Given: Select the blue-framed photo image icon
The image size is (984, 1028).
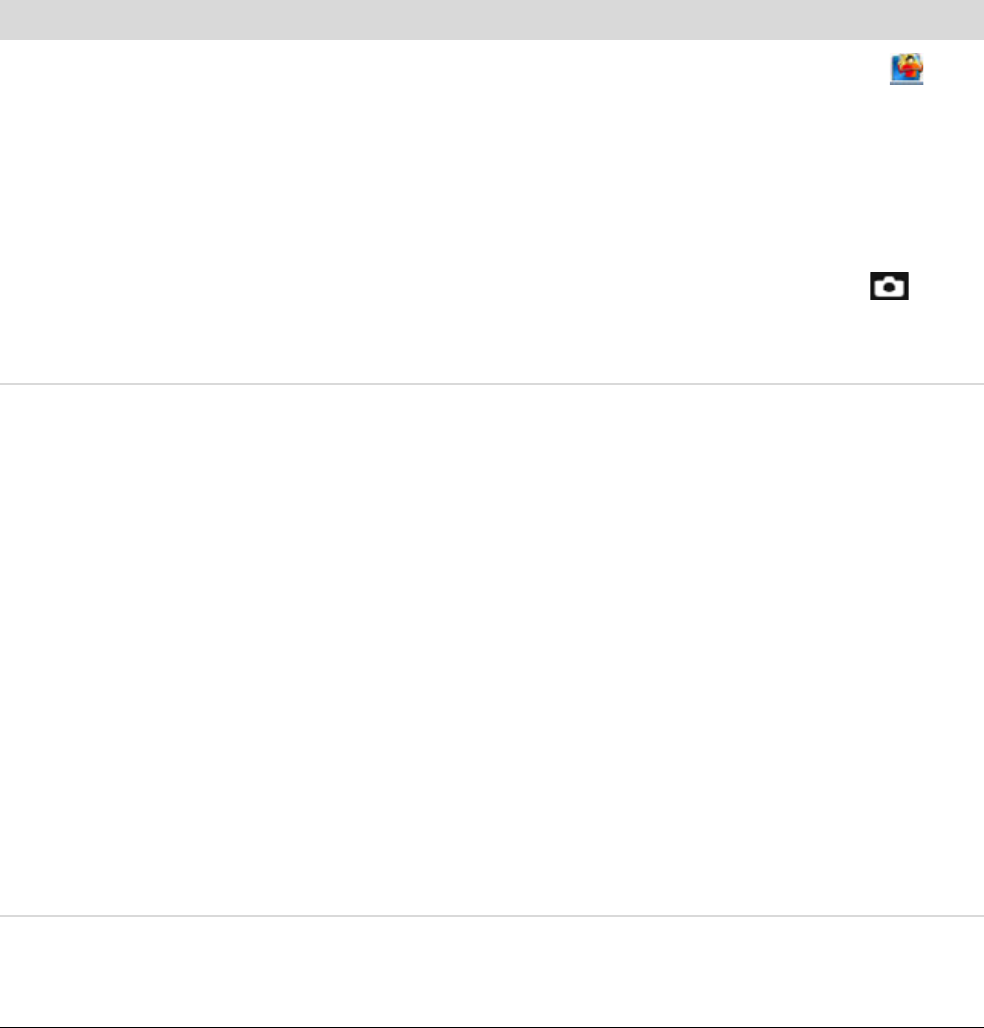Looking at the screenshot, I should pos(906,69).
